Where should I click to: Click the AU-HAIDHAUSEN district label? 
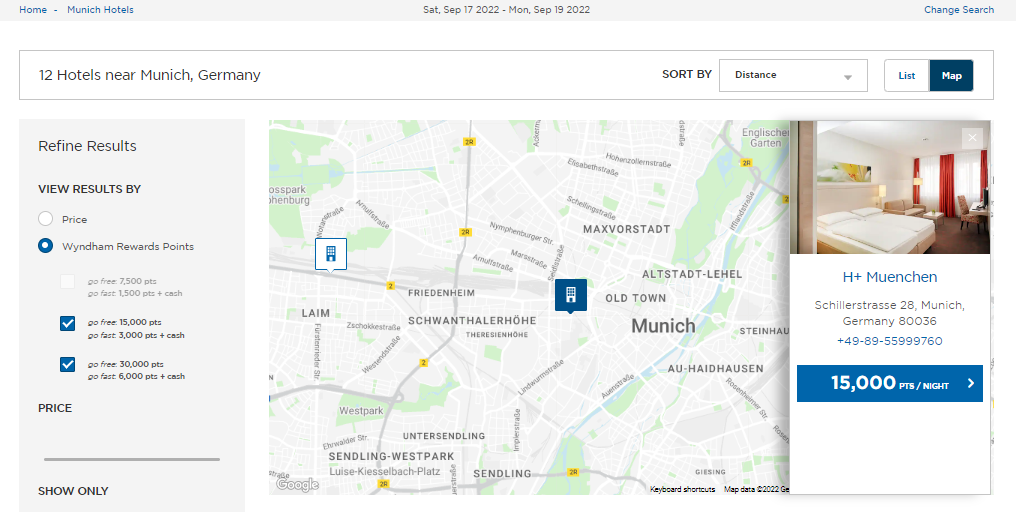coord(716,369)
